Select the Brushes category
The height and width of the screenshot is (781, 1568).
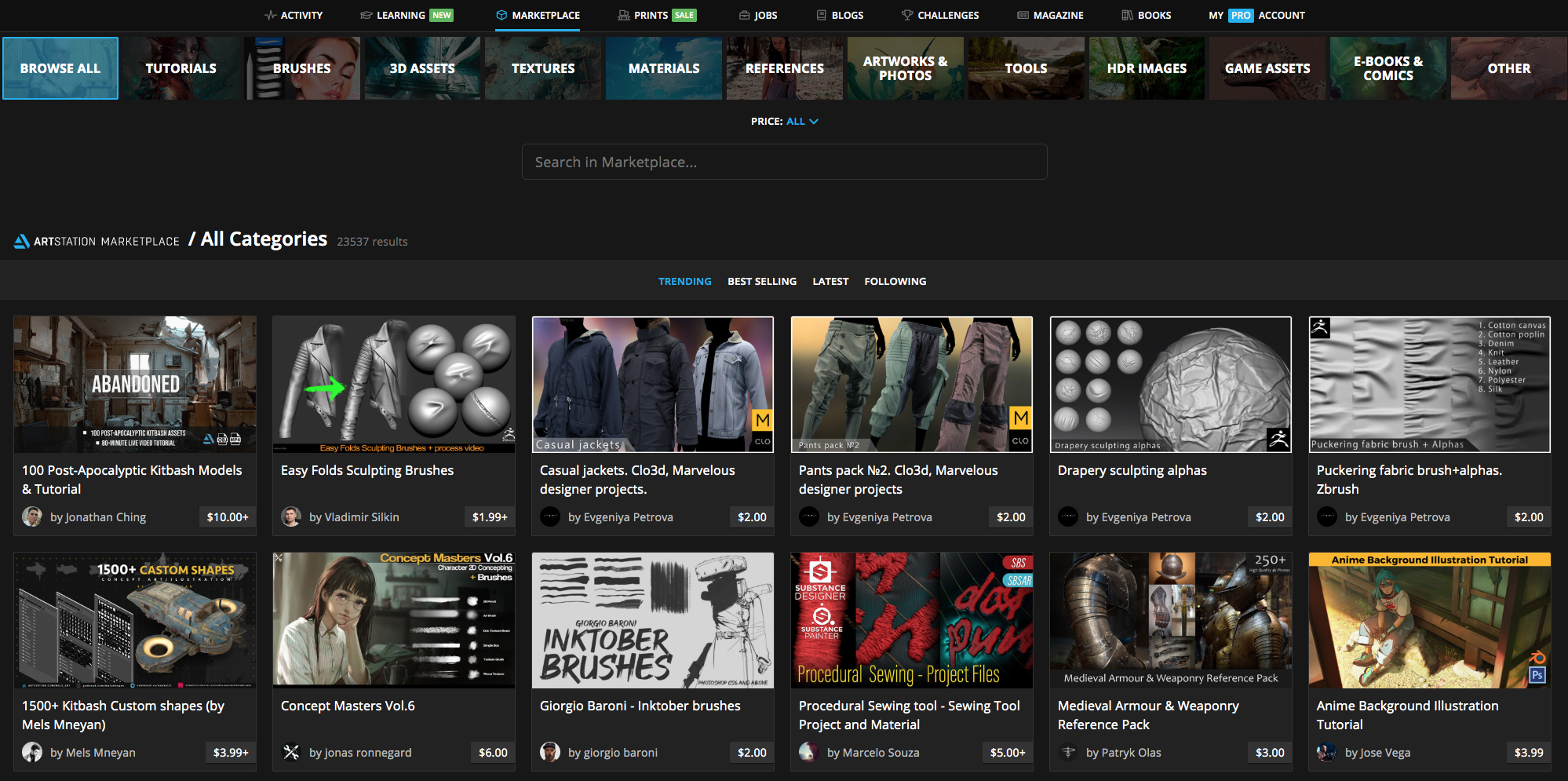302,68
